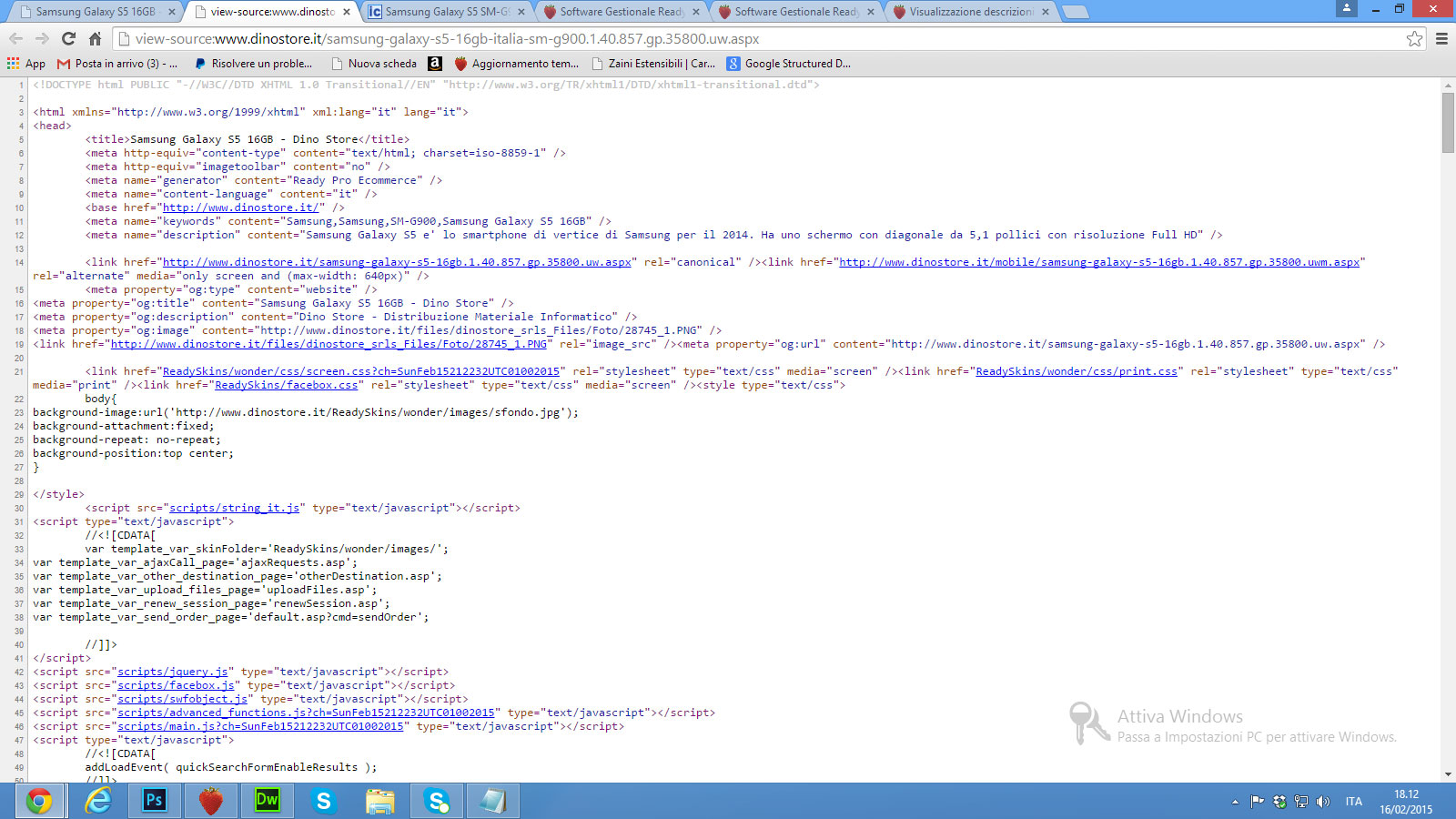Follow the base href http://www.dinostore.it/ link
The width and height of the screenshot is (1456, 819).
pos(241,207)
